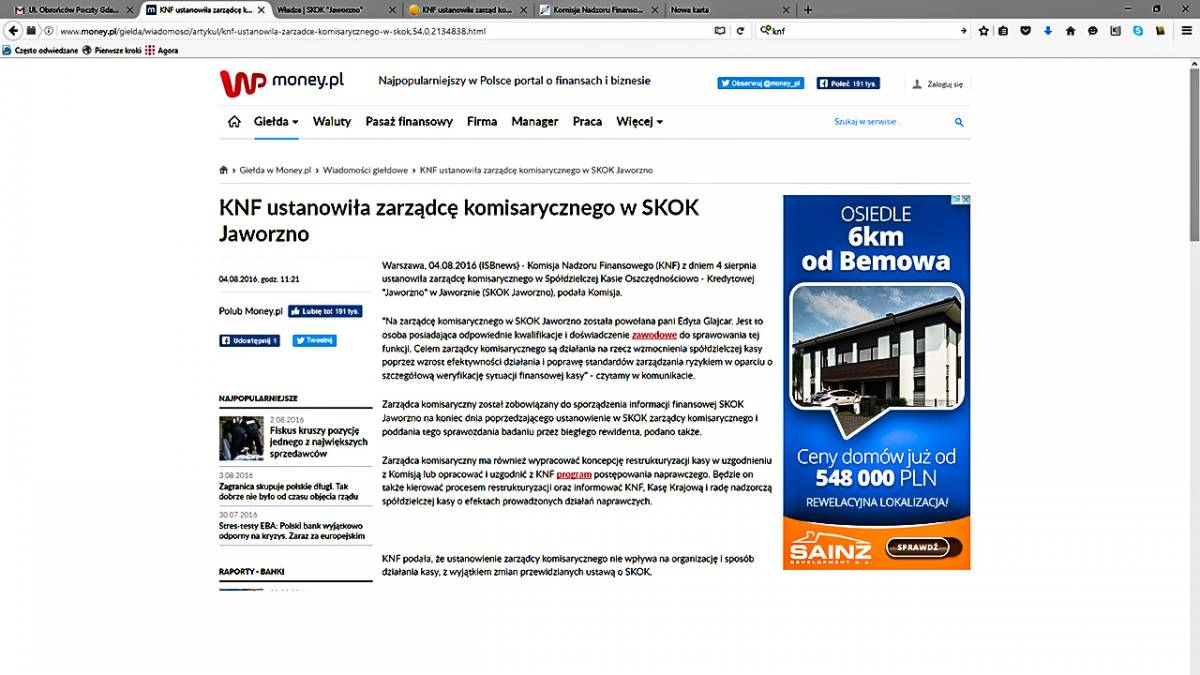Open the 'Pasaż finansowy' section

pyautogui.click(x=409, y=122)
